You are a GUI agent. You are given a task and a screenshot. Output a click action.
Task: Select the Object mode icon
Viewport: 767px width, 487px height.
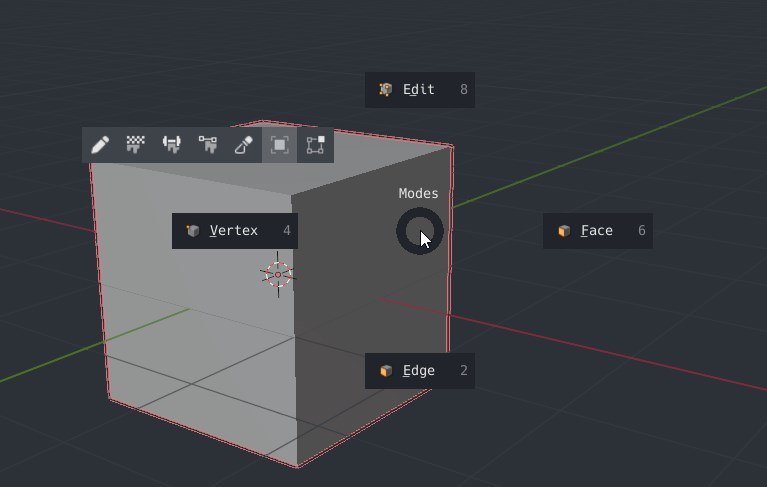[279, 145]
